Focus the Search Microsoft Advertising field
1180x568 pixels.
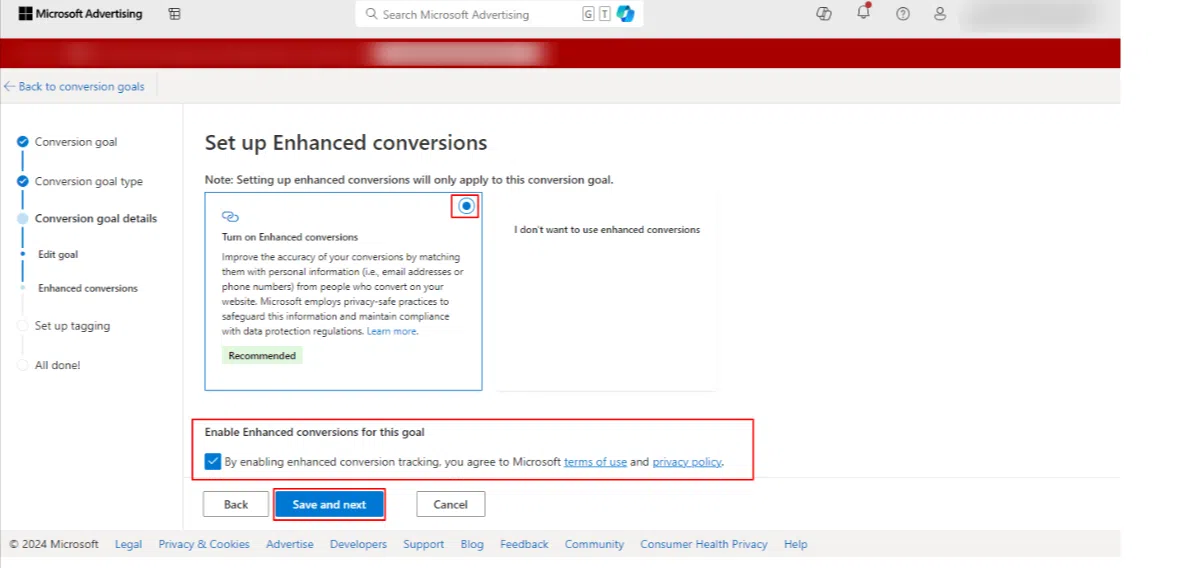(x=500, y=14)
